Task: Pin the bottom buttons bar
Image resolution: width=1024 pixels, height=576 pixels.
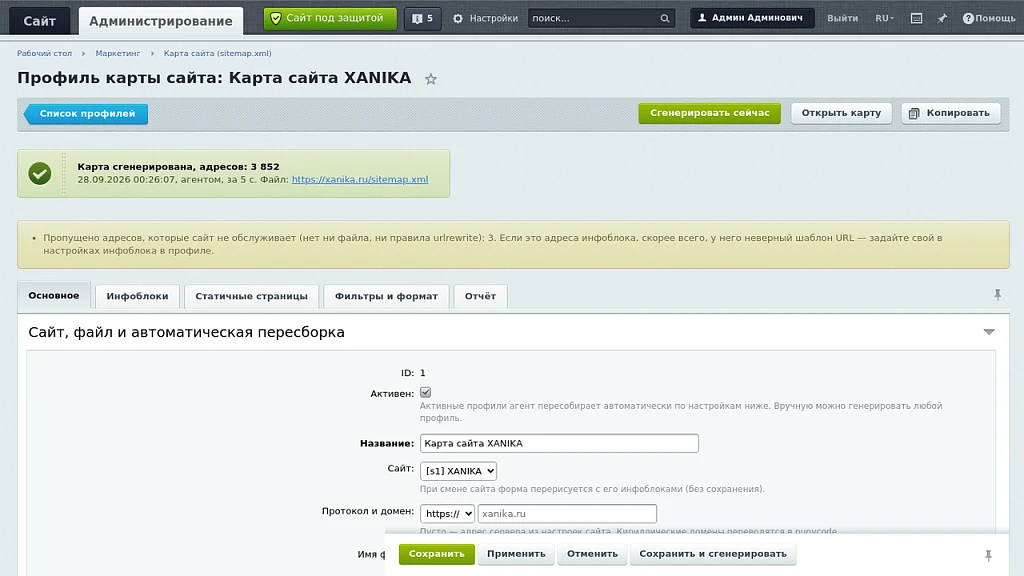Action: [x=988, y=555]
